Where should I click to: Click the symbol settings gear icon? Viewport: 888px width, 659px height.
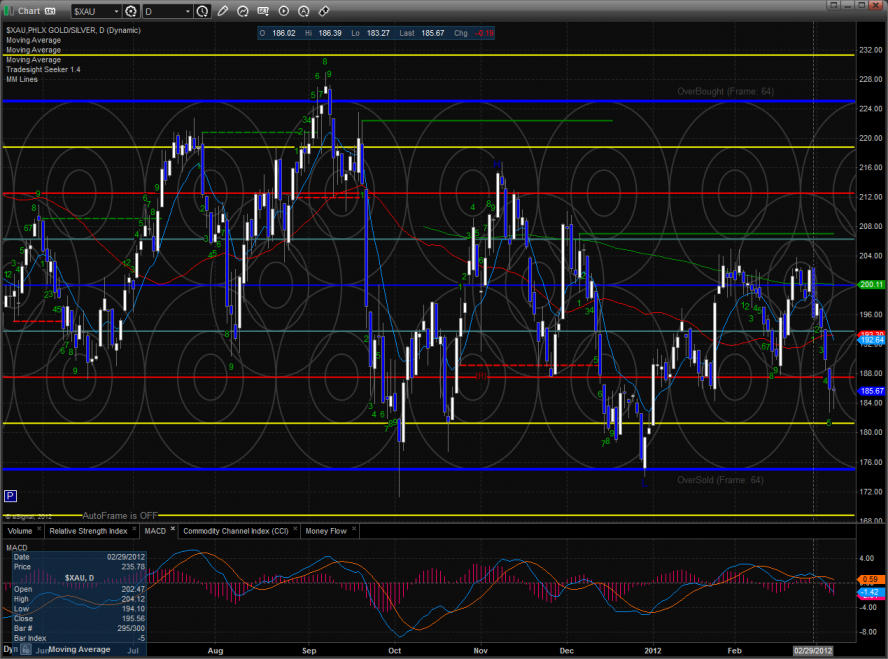click(131, 11)
